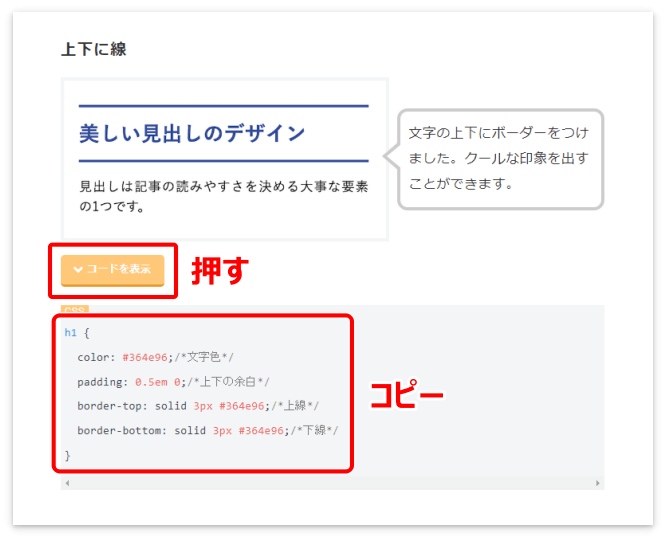Click the horizontal scrollbar track under the code

pyautogui.click(x=333, y=483)
